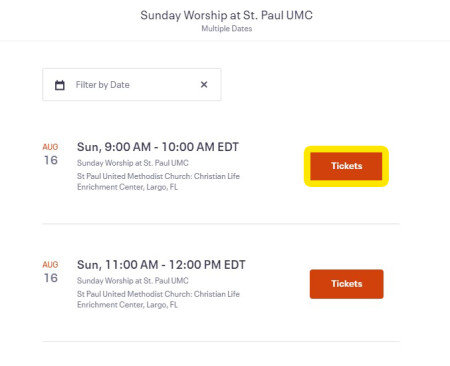450x366 pixels.
Task: Click the AUG month label of the first event
Action: 50,147
